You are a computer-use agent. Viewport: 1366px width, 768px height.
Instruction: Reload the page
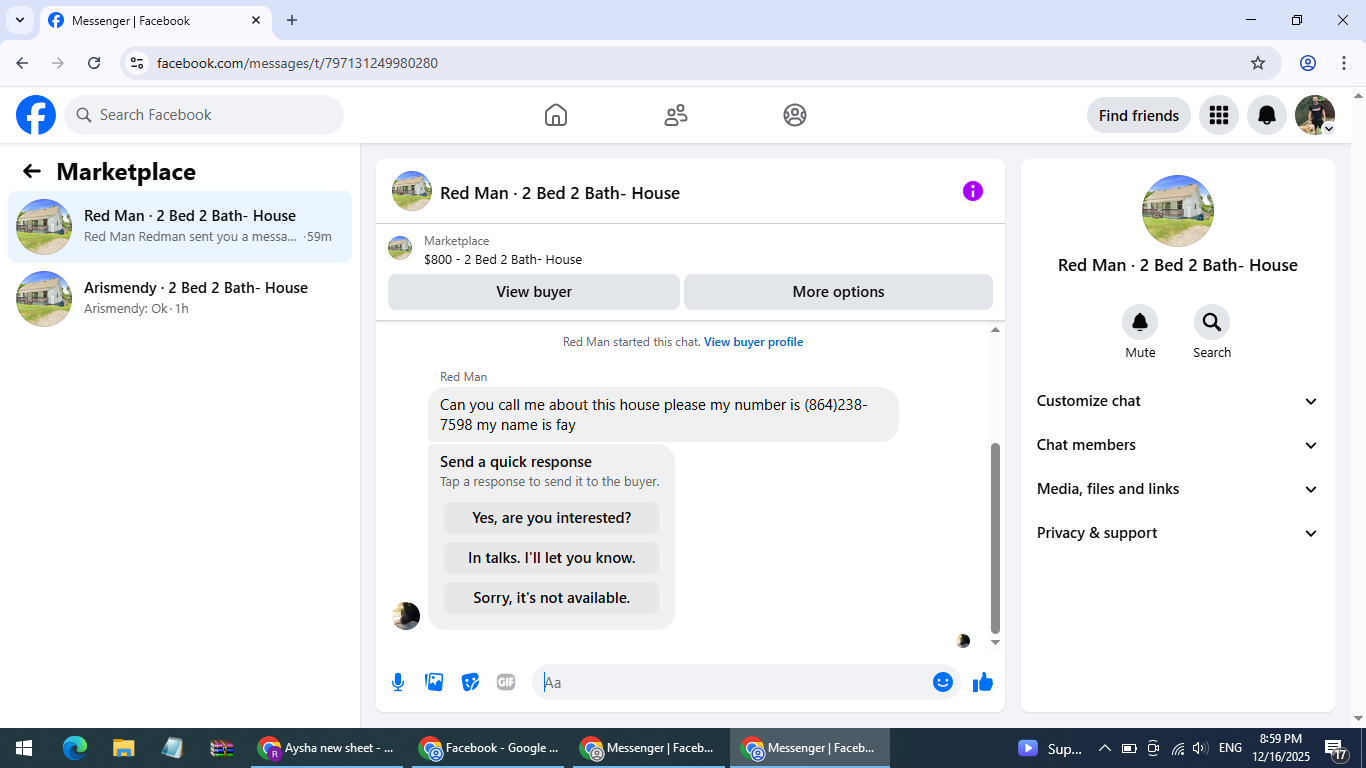click(94, 63)
